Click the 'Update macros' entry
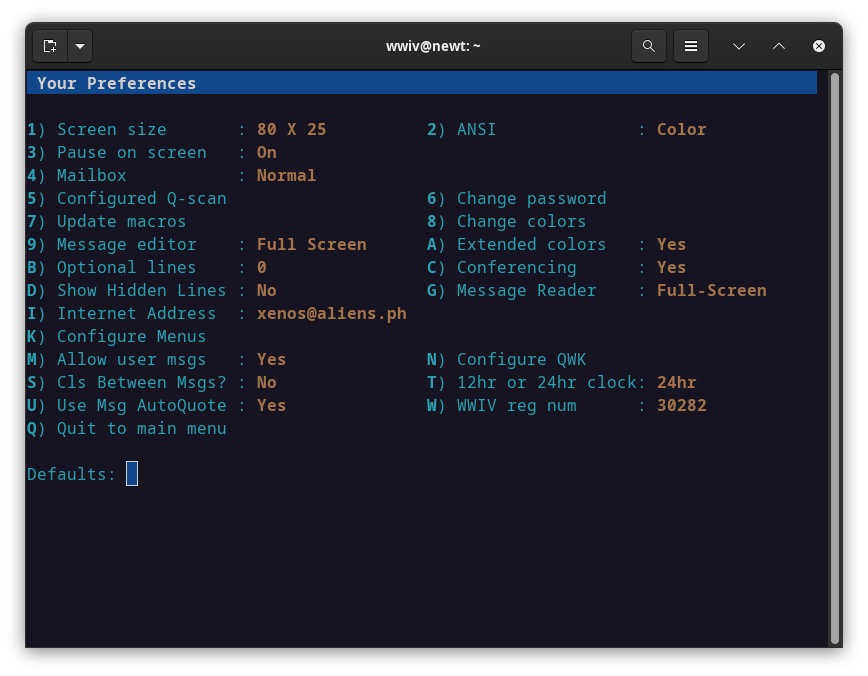Screen dimensions: 868x676 coord(121,221)
